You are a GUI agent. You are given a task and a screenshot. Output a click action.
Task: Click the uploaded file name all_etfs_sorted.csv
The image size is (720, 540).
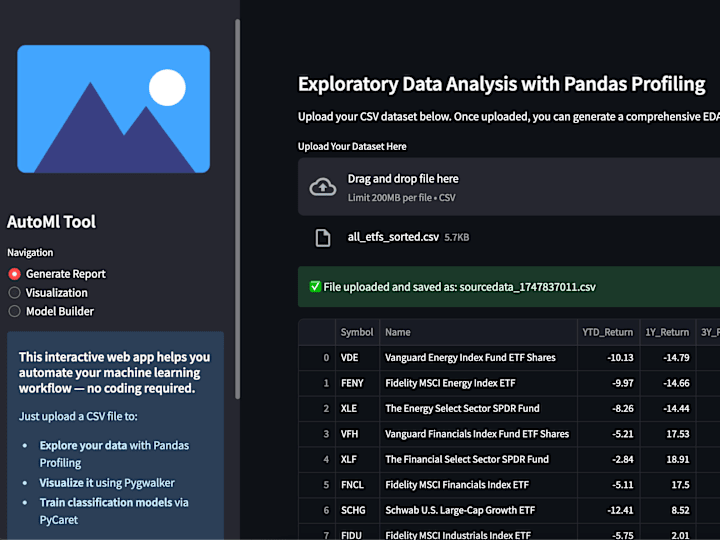393,237
